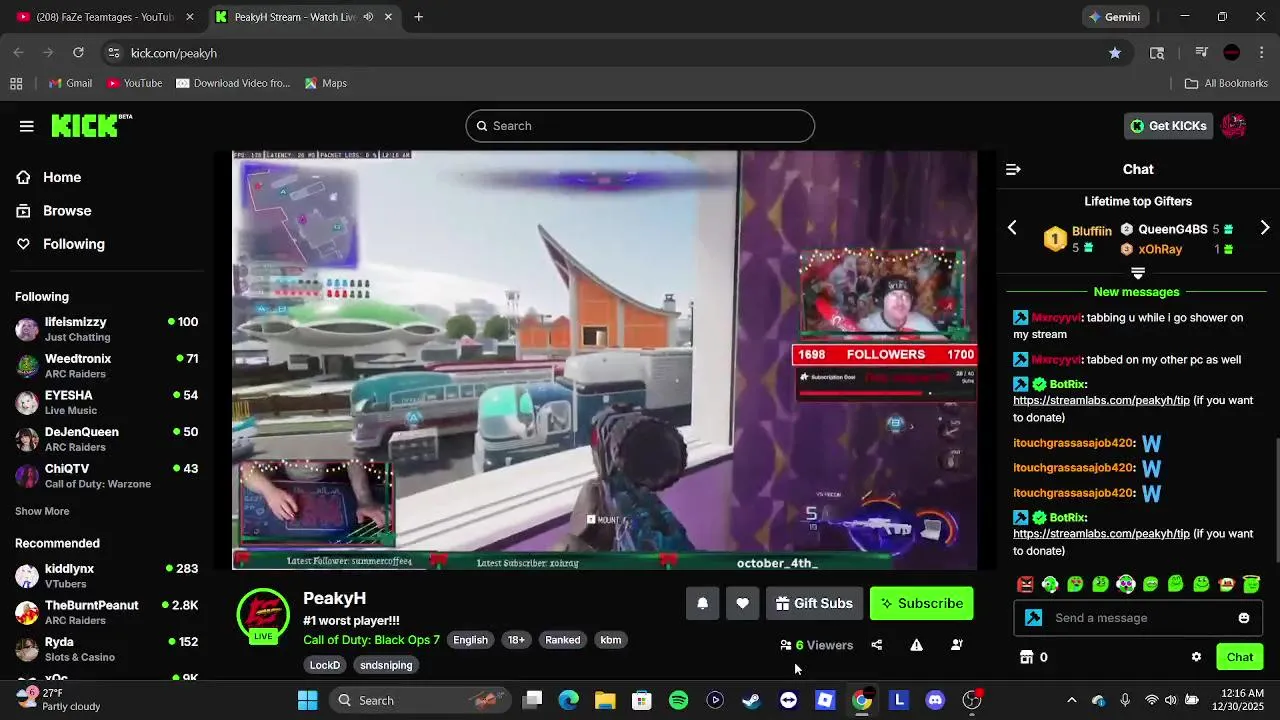Viewport: 1280px width, 720px height.
Task: Open EYESHA's channel
Action: tap(107, 402)
